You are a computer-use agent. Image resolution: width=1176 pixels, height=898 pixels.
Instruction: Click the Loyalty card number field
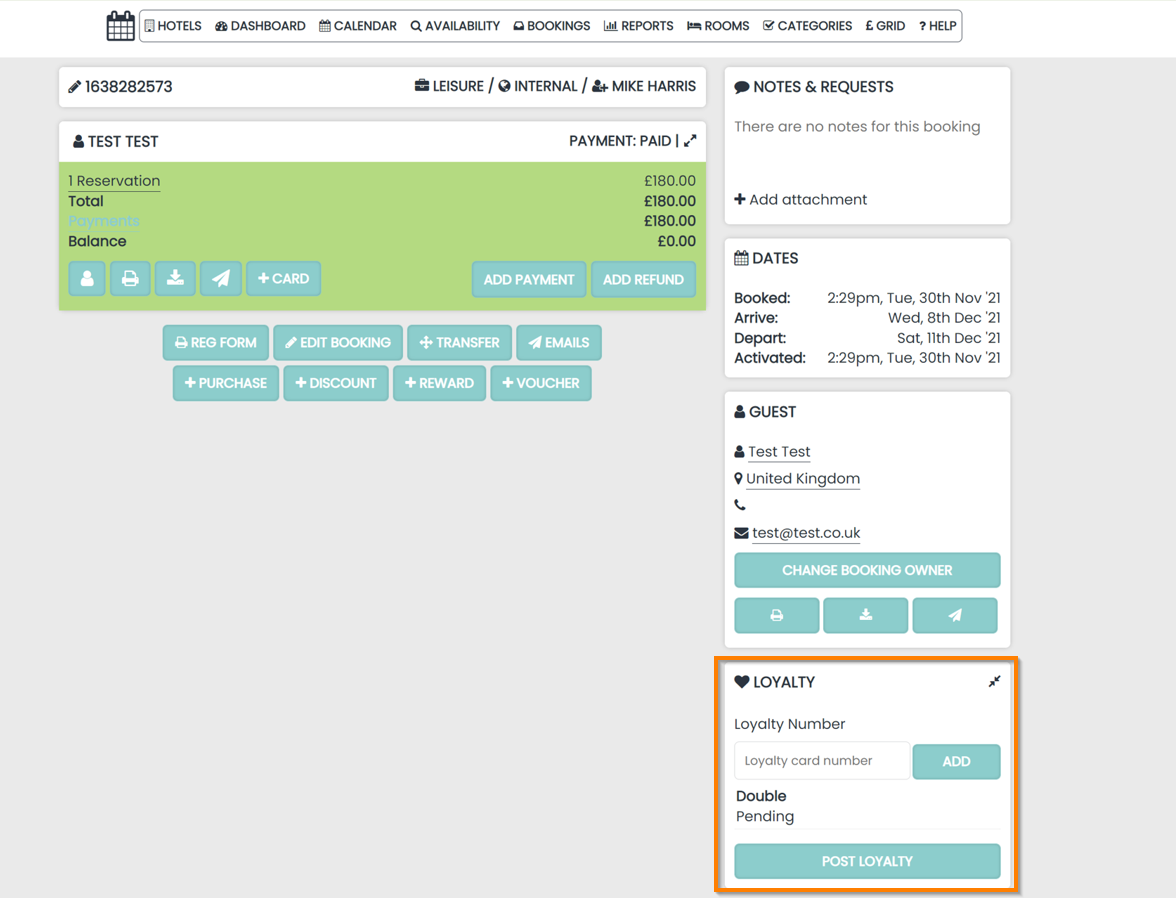[822, 761]
